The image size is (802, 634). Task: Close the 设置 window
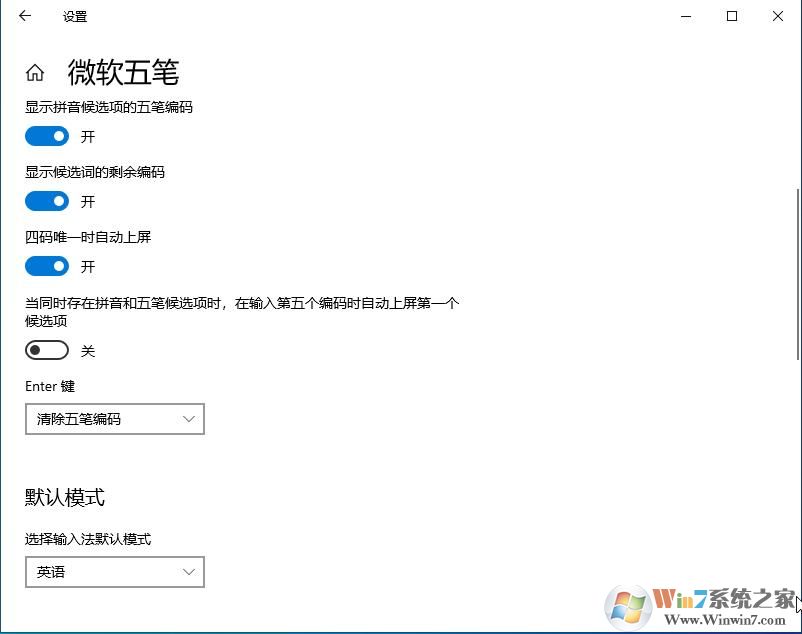pyautogui.click(x=778, y=16)
